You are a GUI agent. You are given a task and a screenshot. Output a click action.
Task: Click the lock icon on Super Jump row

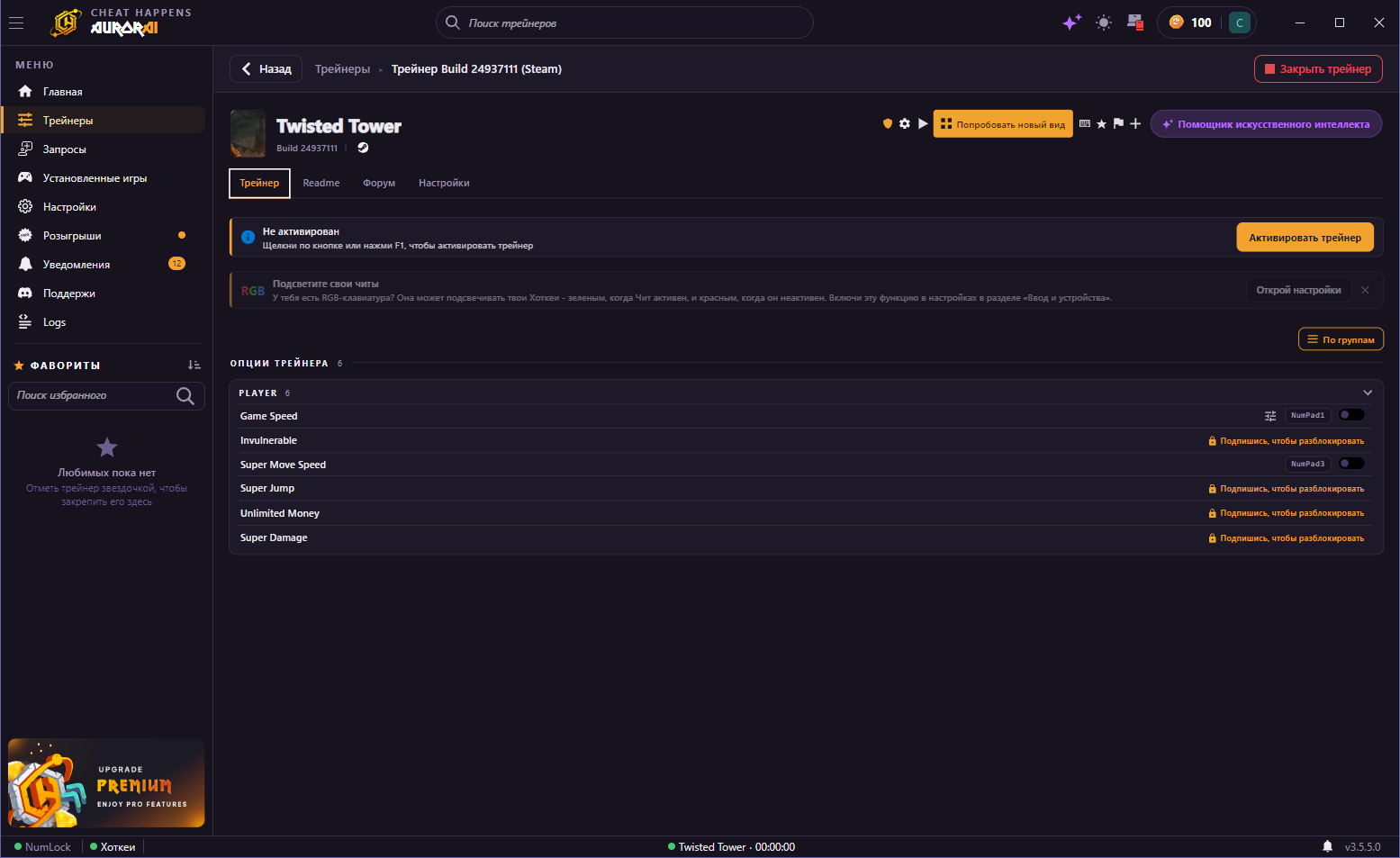1213,489
